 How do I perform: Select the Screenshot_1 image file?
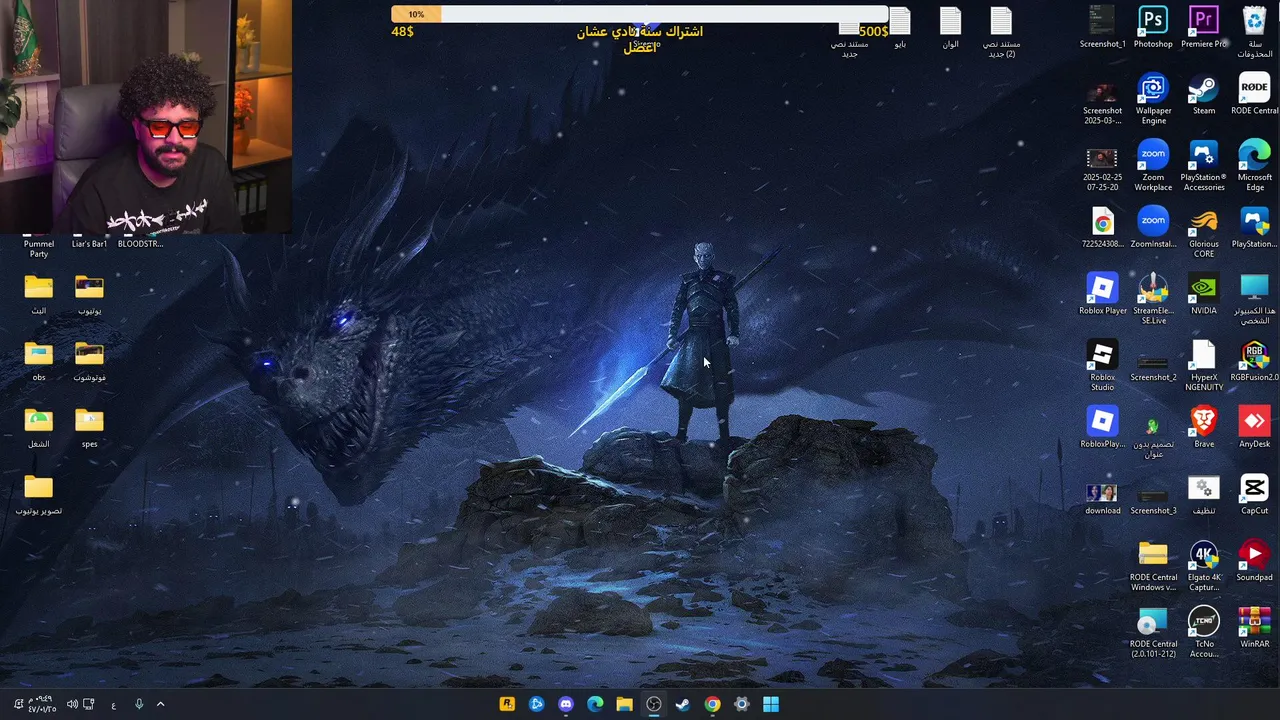tap(1102, 27)
